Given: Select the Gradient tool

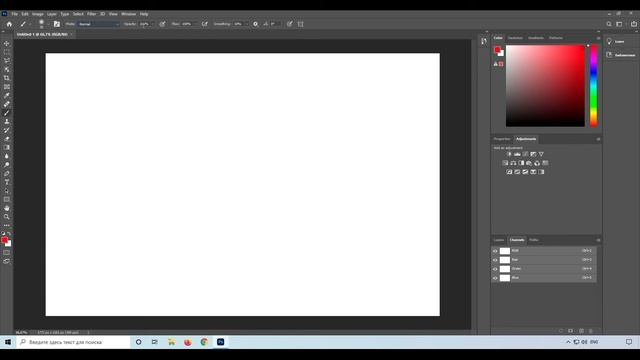Looking at the screenshot, I should click(x=7, y=147).
